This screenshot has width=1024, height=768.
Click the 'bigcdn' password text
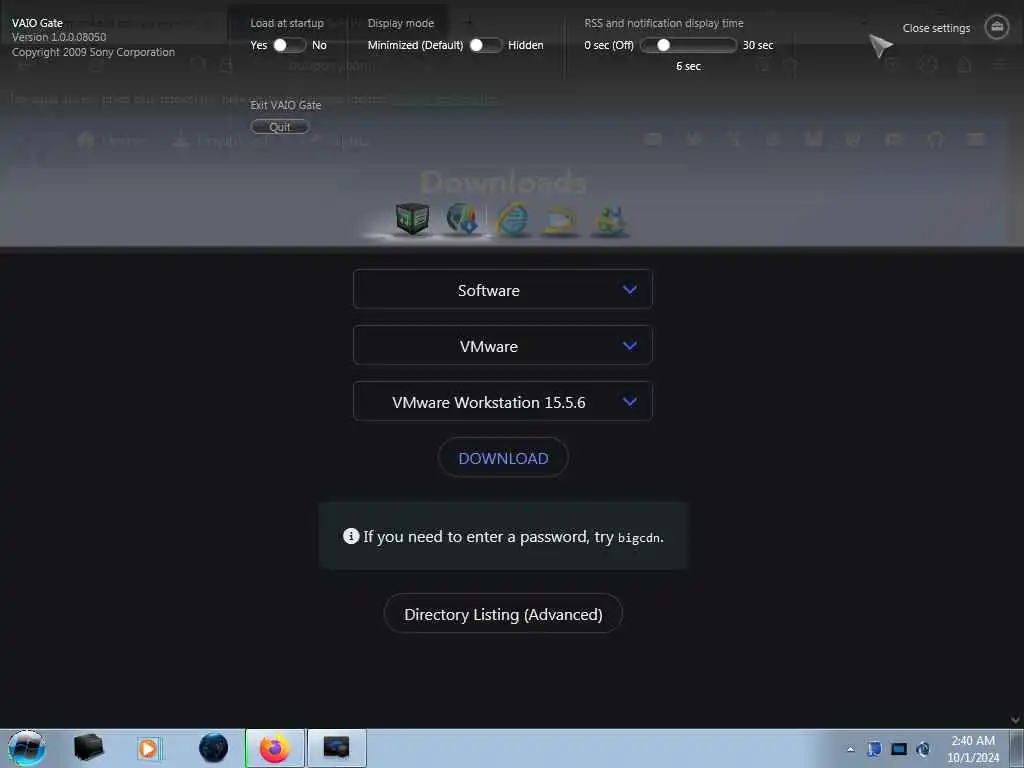pyautogui.click(x=639, y=538)
